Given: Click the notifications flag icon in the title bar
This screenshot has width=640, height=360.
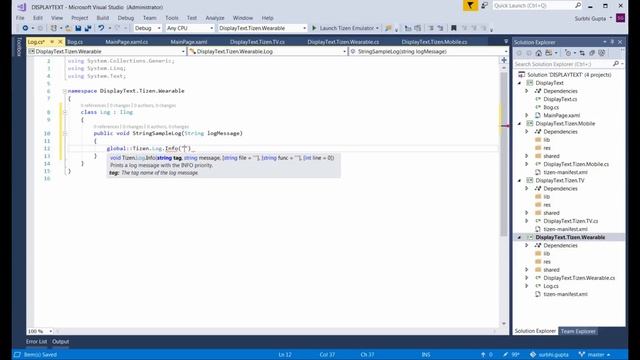Looking at the screenshot, I should [470, 5].
